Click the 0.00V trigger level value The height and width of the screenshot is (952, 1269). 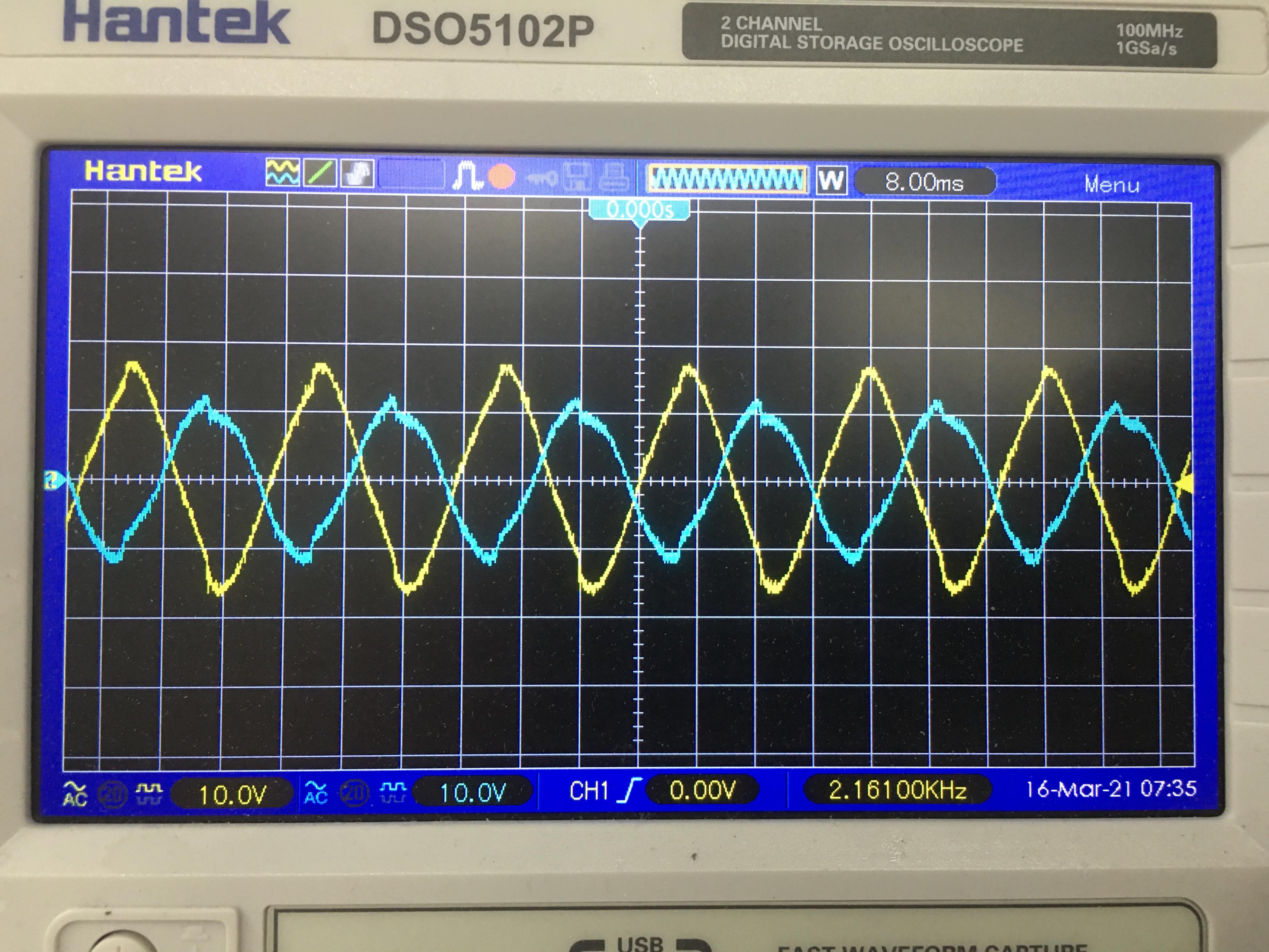[702, 790]
